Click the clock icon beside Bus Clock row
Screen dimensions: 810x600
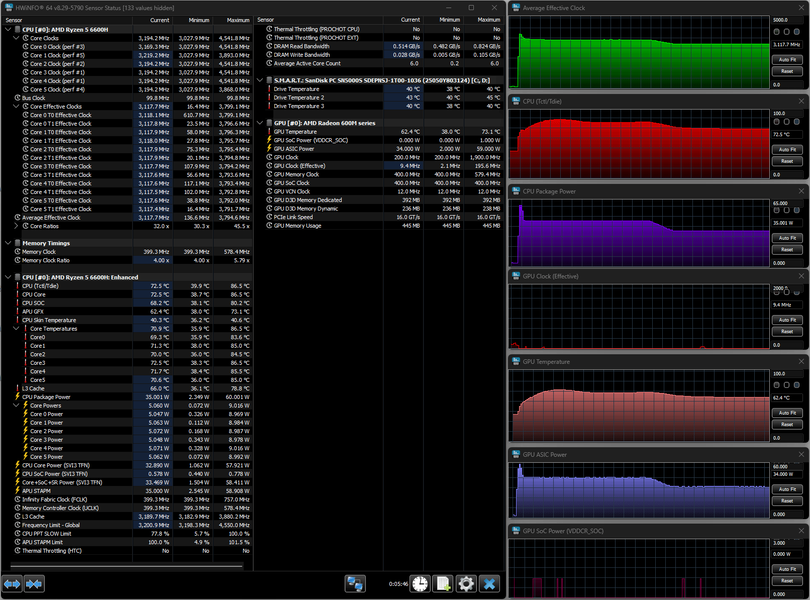point(18,98)
